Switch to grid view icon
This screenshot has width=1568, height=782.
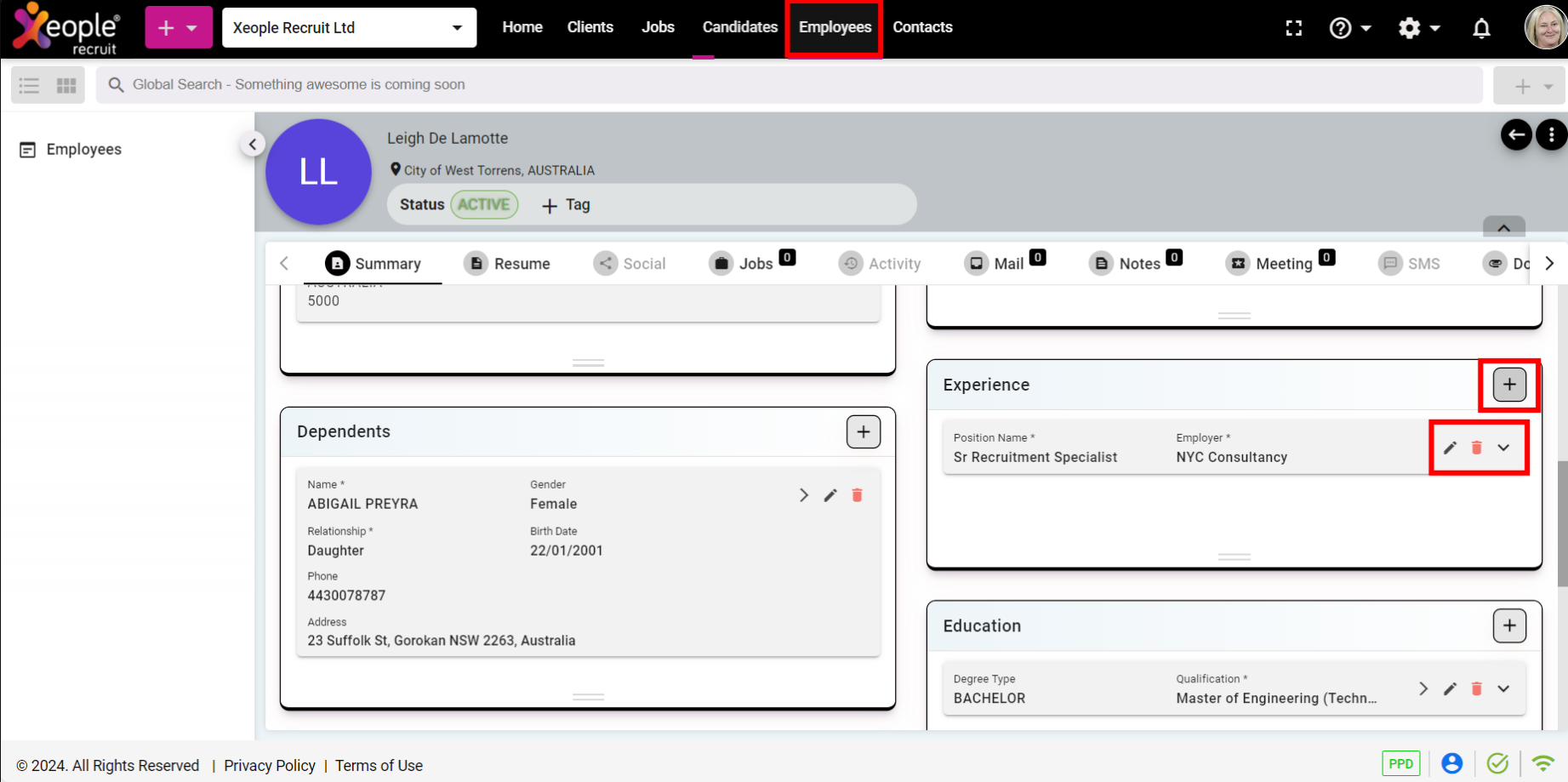(66, 85)
